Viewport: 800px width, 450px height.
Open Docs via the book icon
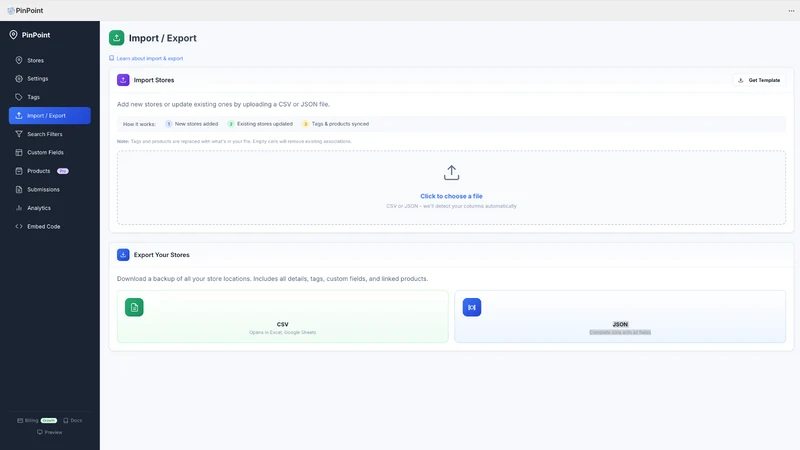[66, 420]
